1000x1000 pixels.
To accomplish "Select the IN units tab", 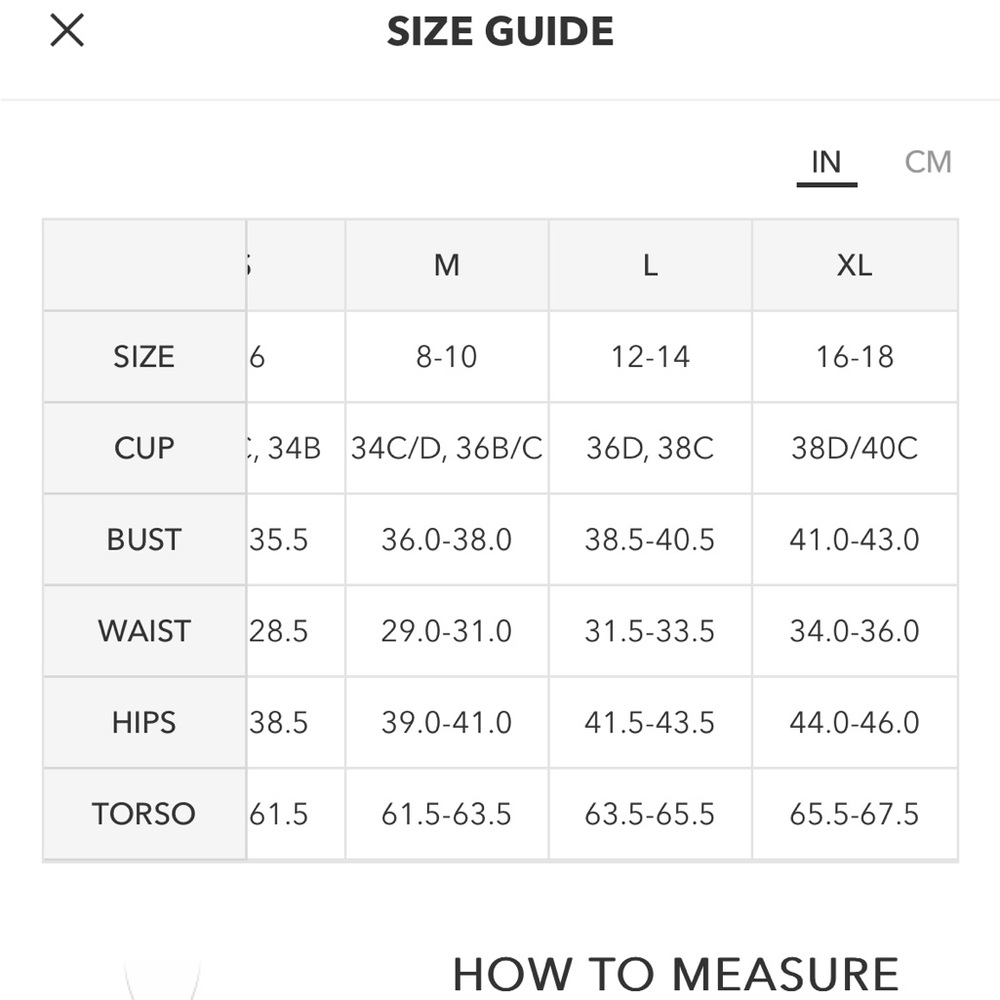I will pos(827,165).
